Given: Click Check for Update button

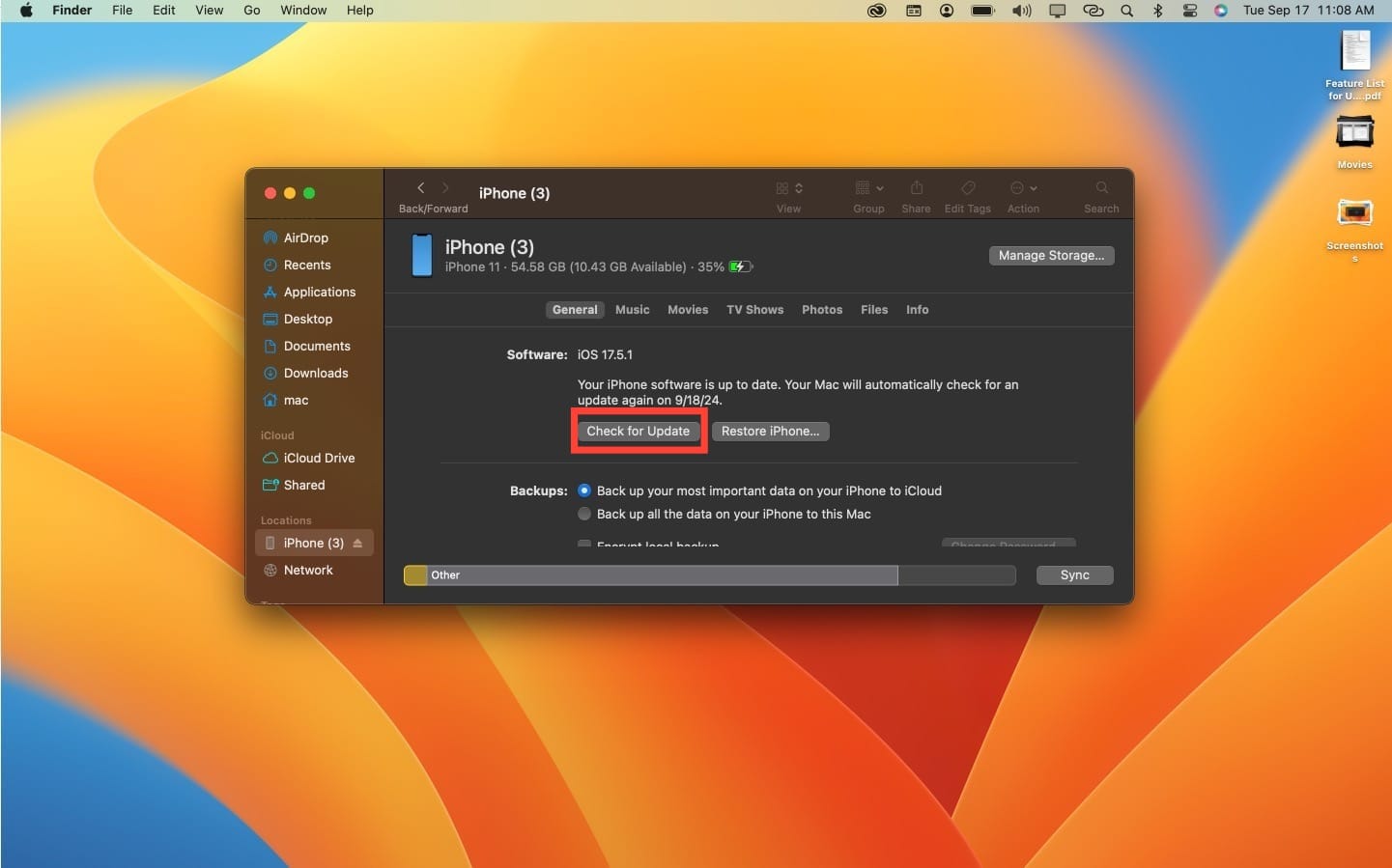Looking at the screenshot, I should pyautogui.click(x=639, y=432).
